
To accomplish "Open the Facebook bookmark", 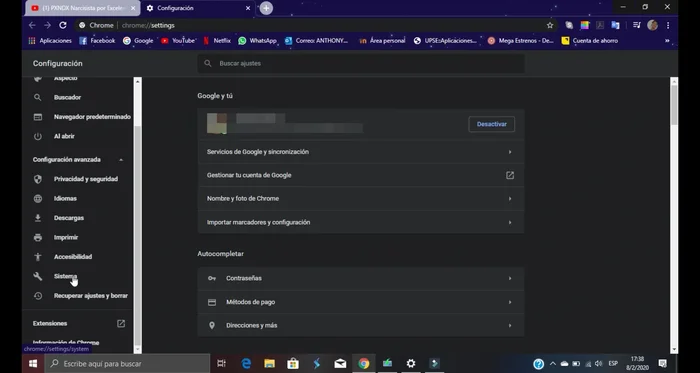I will [x=97, y=41].
